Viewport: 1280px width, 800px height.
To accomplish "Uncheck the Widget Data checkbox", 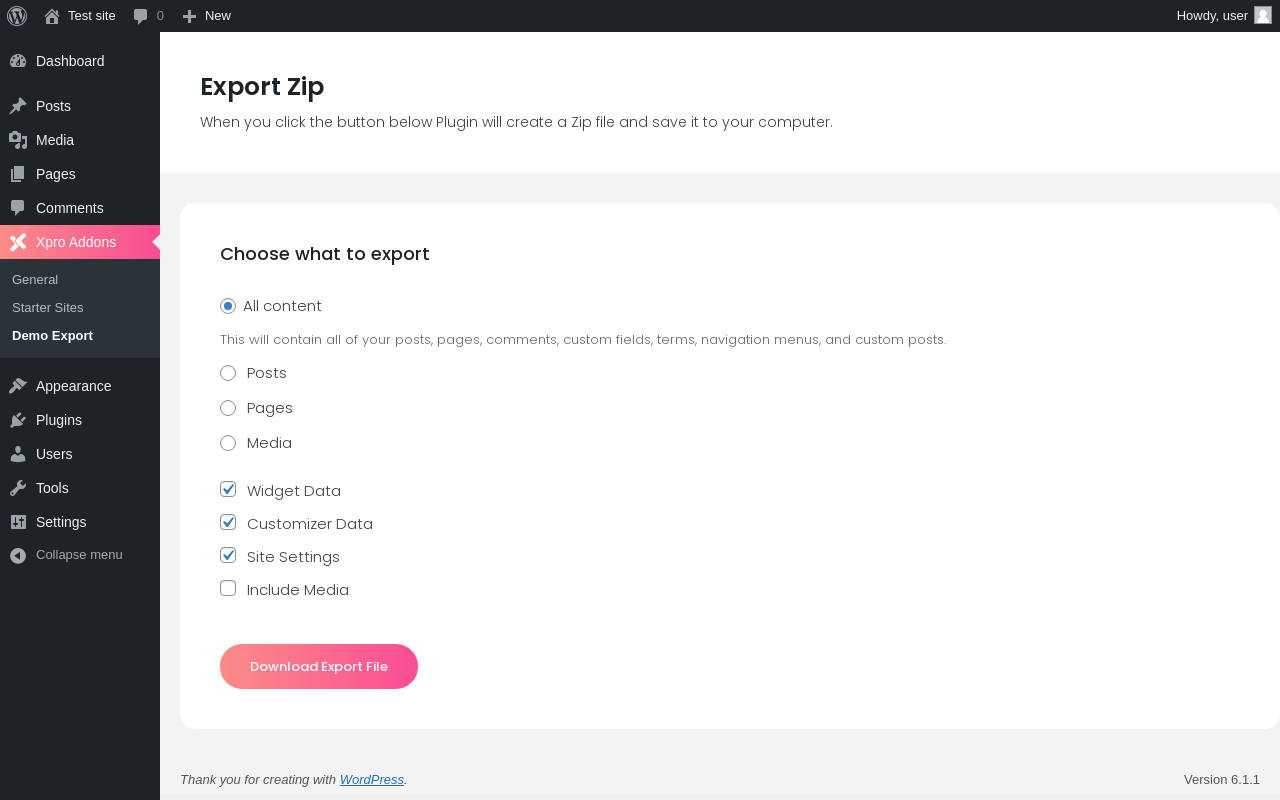I will (228, 489).
